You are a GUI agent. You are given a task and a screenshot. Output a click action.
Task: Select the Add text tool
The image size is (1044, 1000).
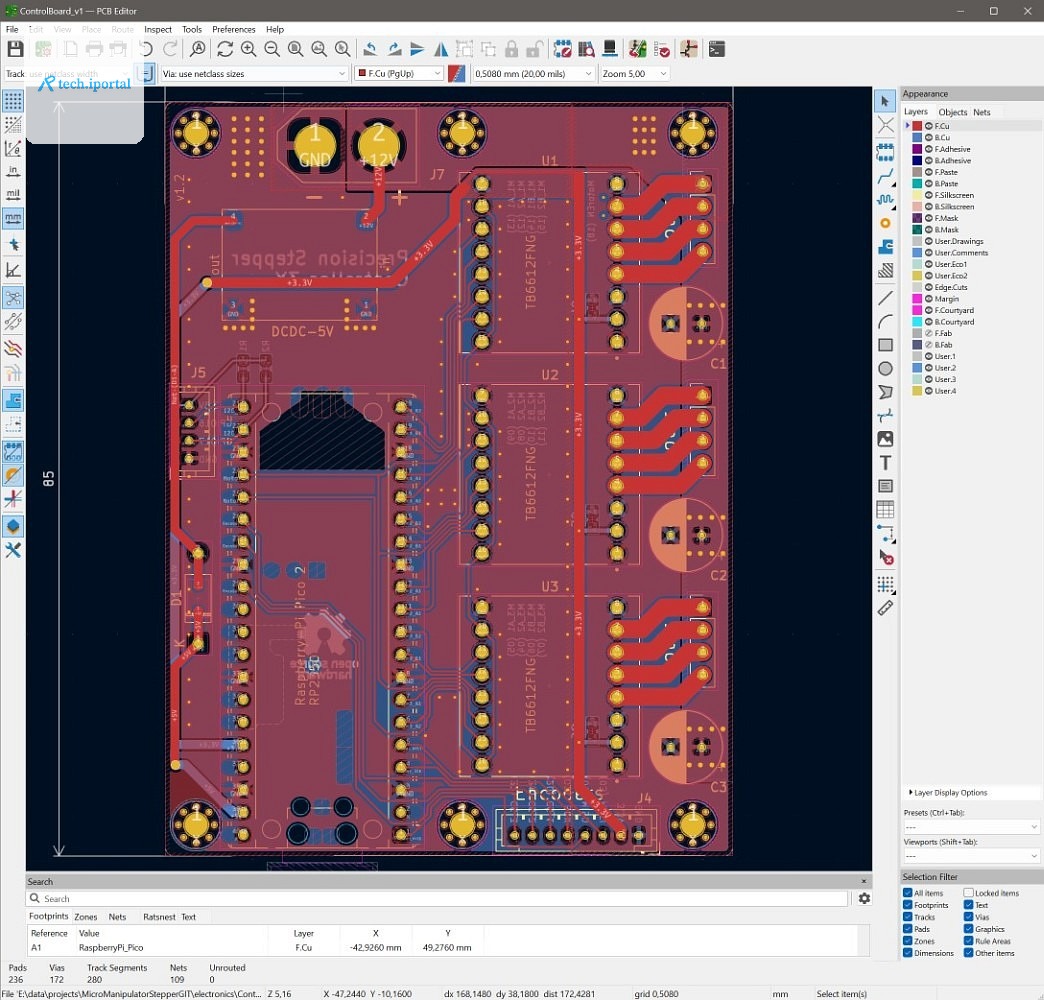click(x=885, y=462)
